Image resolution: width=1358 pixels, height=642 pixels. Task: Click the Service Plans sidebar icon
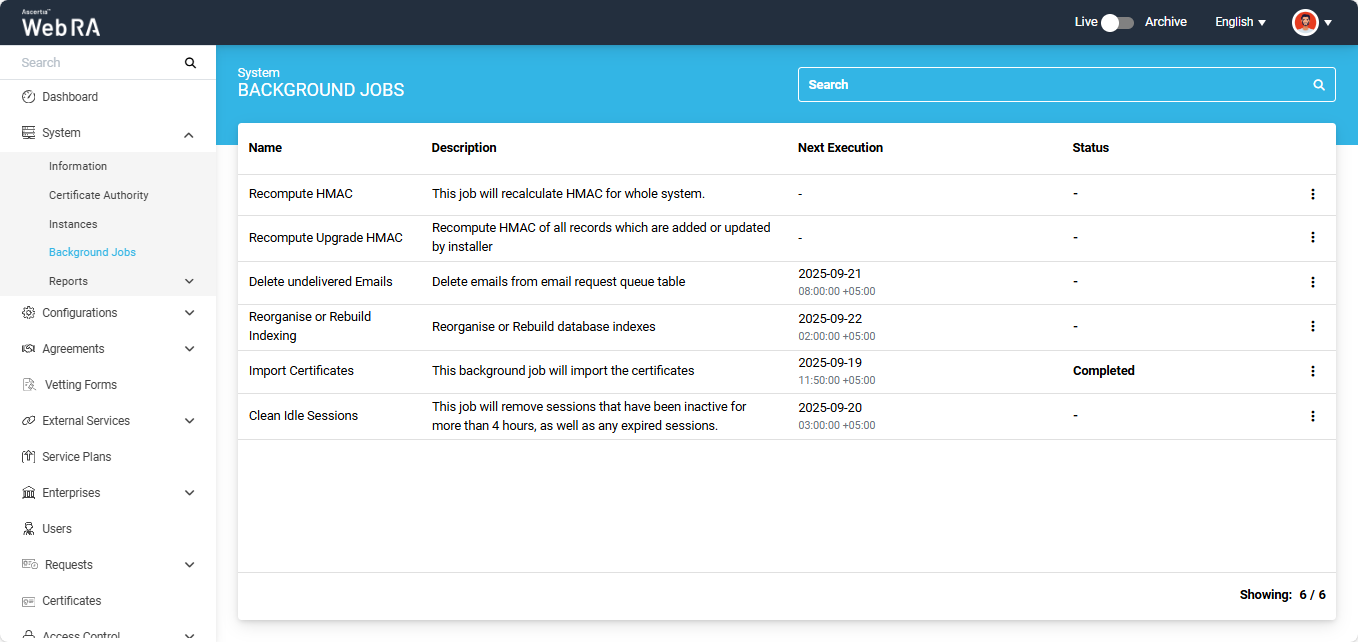pyautogui.click(x=29, y=457)
